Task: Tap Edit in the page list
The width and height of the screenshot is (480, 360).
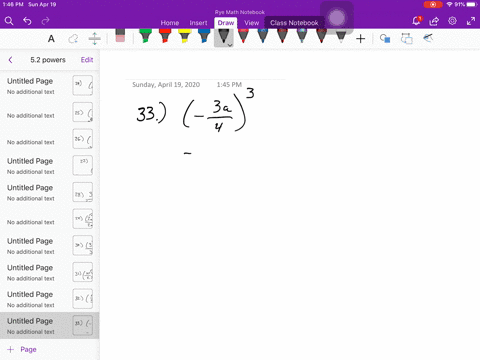Action: [87, 60]
